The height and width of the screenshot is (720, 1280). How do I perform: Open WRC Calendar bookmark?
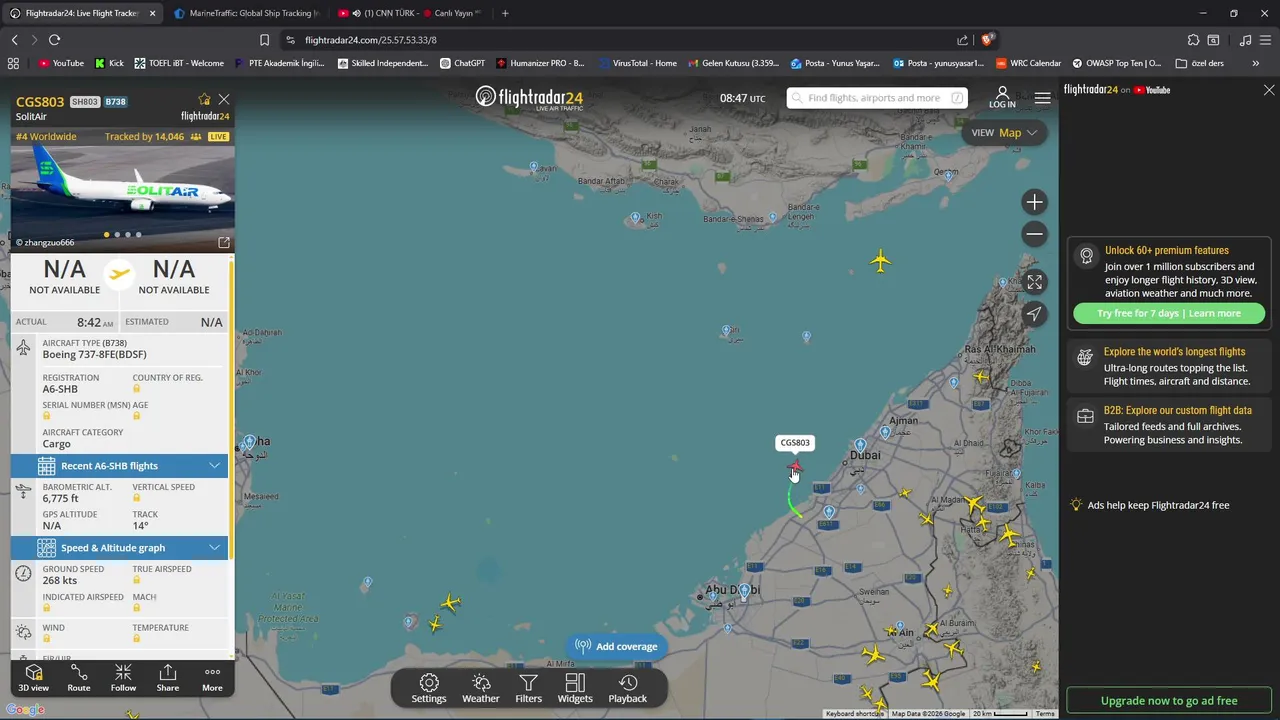click(1028, 63)
